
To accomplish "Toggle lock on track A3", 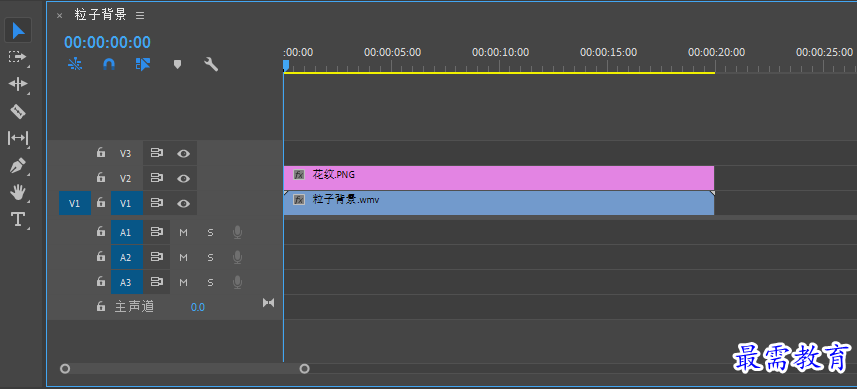I will (101, 282).
